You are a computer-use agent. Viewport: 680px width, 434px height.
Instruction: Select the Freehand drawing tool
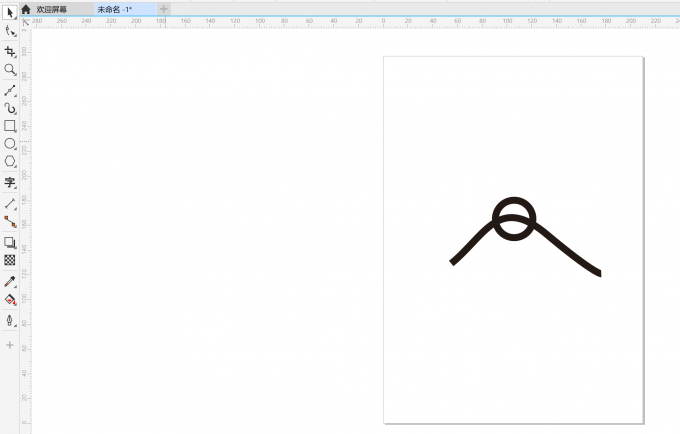pos(10,90)
